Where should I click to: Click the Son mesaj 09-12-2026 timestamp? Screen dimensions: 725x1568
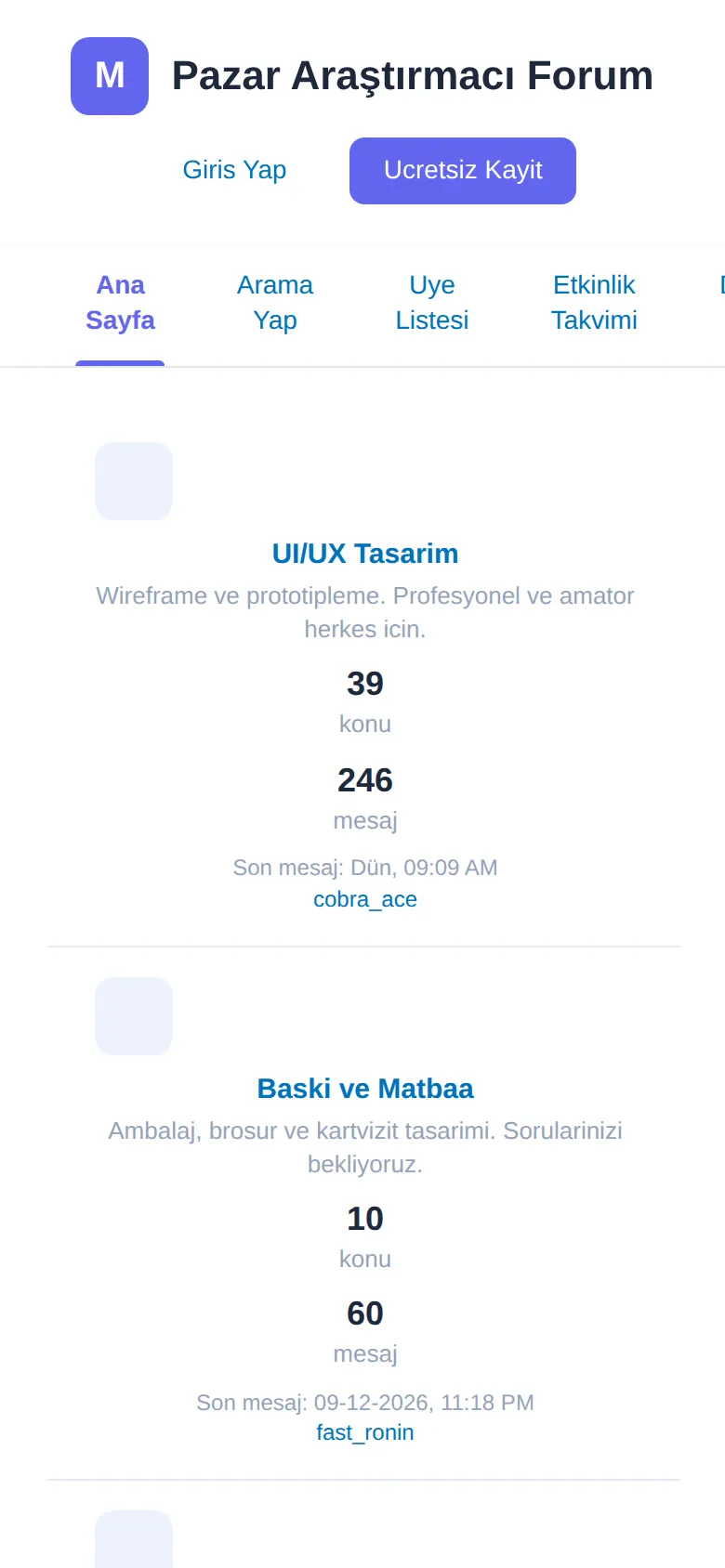coord(365,1403)
